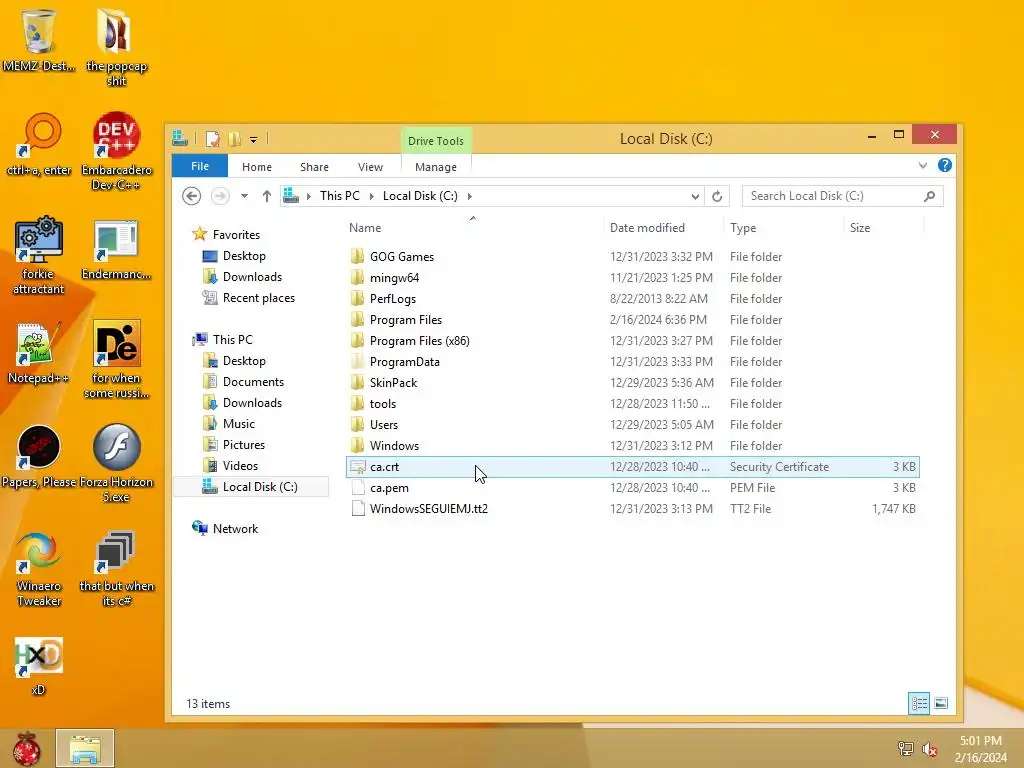Select the 'forkie attractant' desktop shortcut
The height and width of the screenshot is (768, 1024).
pos(39,255)
